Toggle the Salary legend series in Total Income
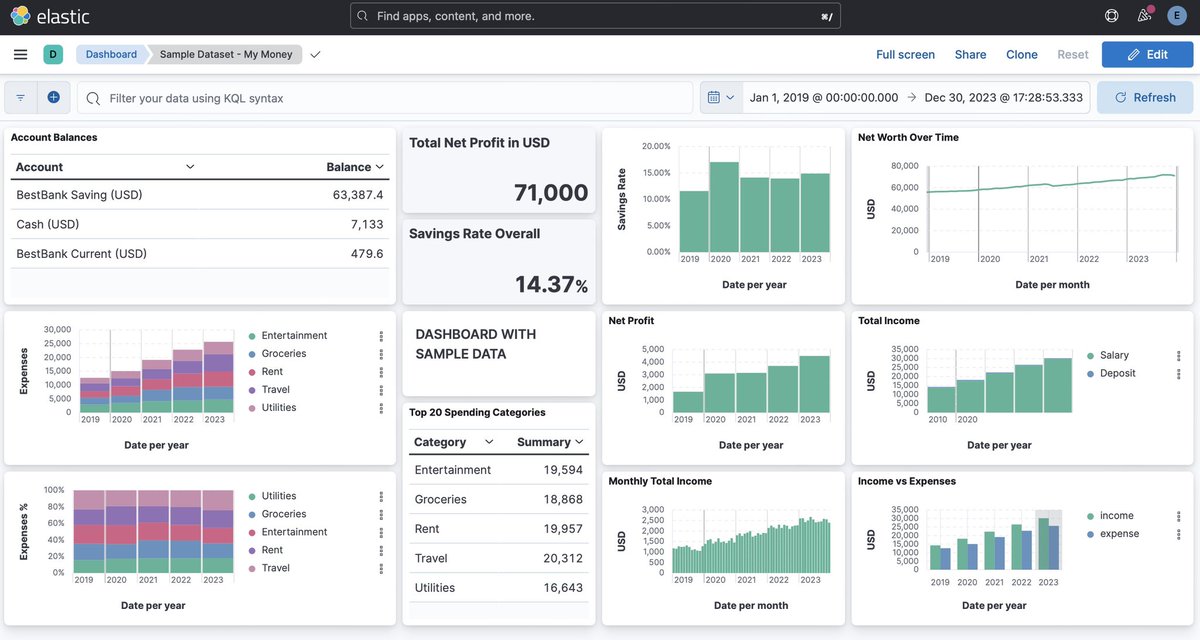 [1114, 355]
